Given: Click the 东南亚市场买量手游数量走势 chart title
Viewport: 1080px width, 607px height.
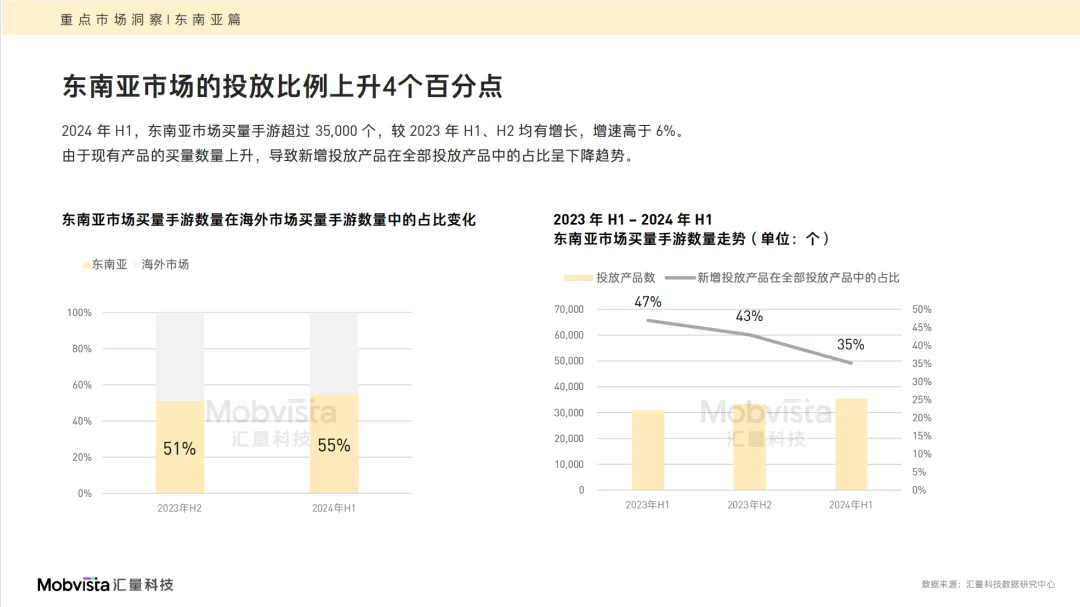Looking at the screenshot, I should 691,239.
